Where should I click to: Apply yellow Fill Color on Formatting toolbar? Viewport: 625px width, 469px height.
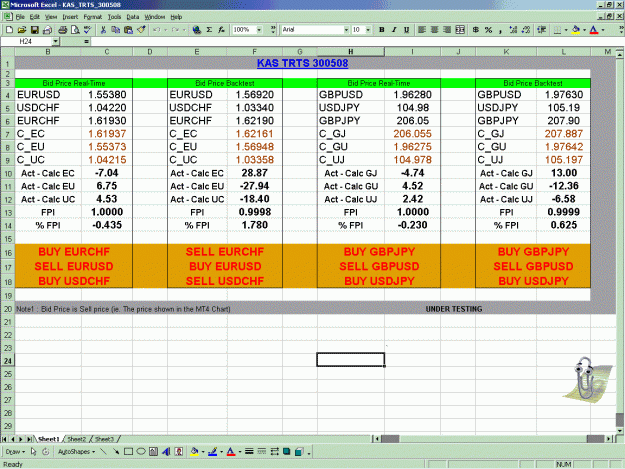[x=576, y=30]
